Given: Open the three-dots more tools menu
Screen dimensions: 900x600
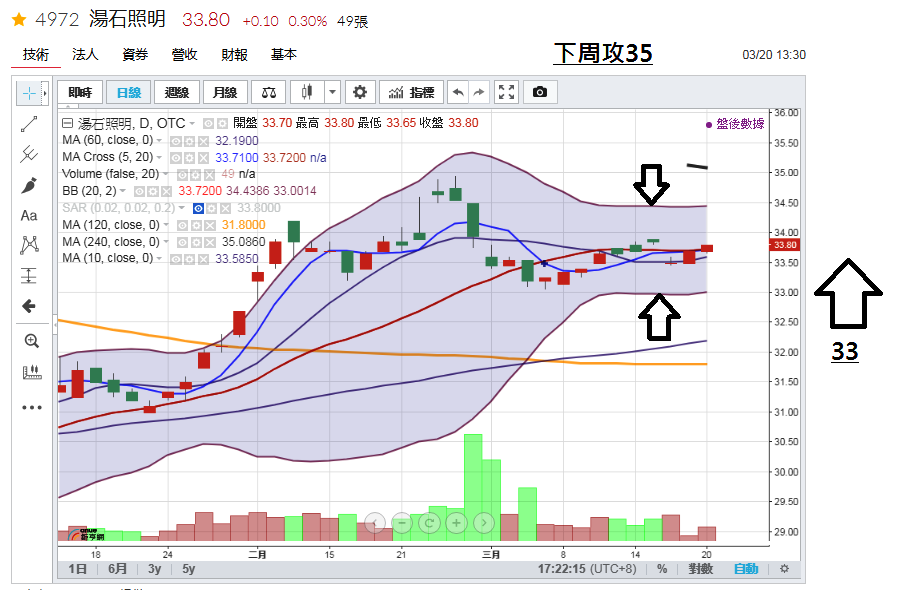Looking at the screenshot, I should [x=32, y=408].
